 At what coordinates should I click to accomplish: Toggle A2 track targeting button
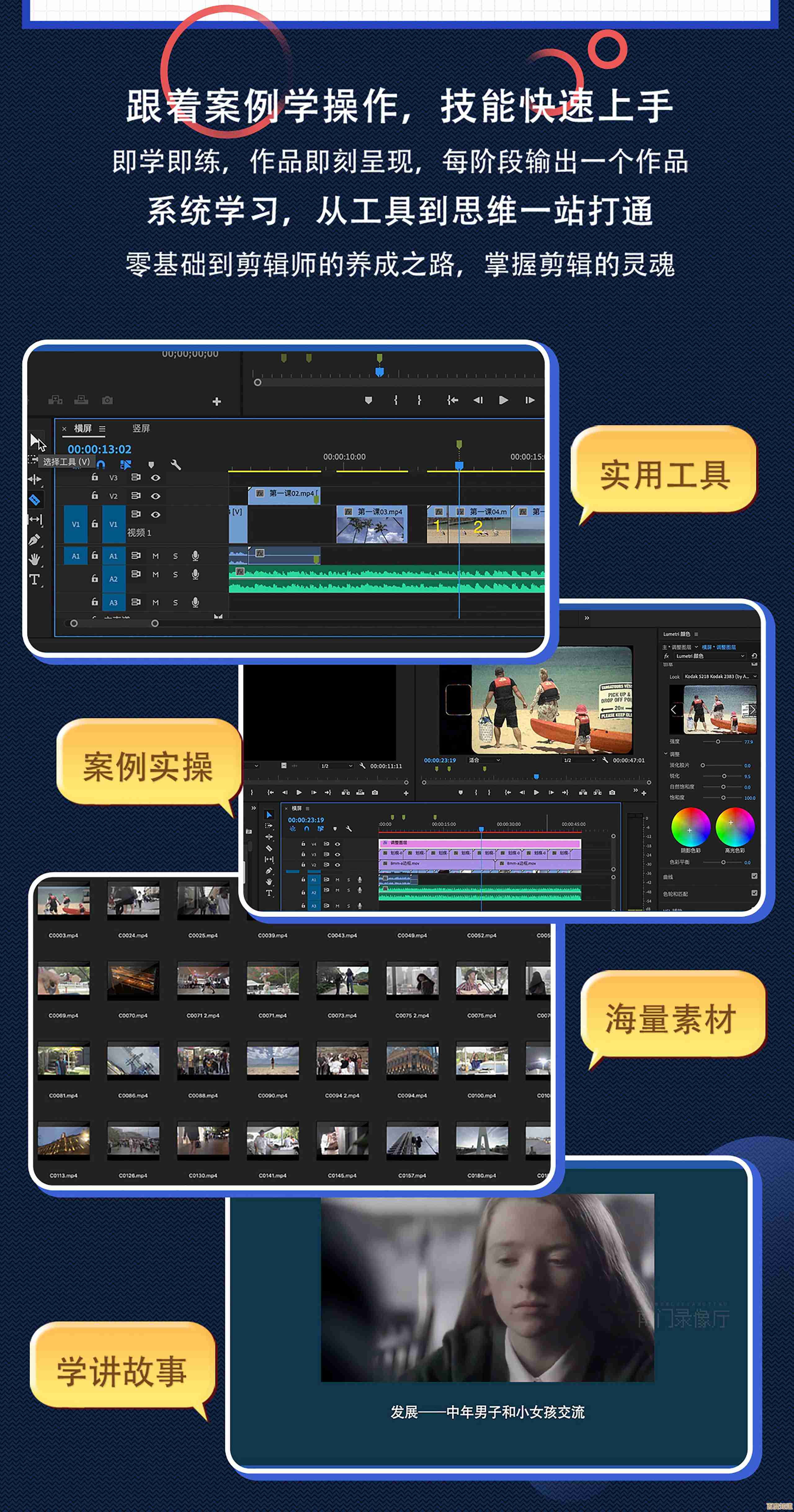click(113, 579)
